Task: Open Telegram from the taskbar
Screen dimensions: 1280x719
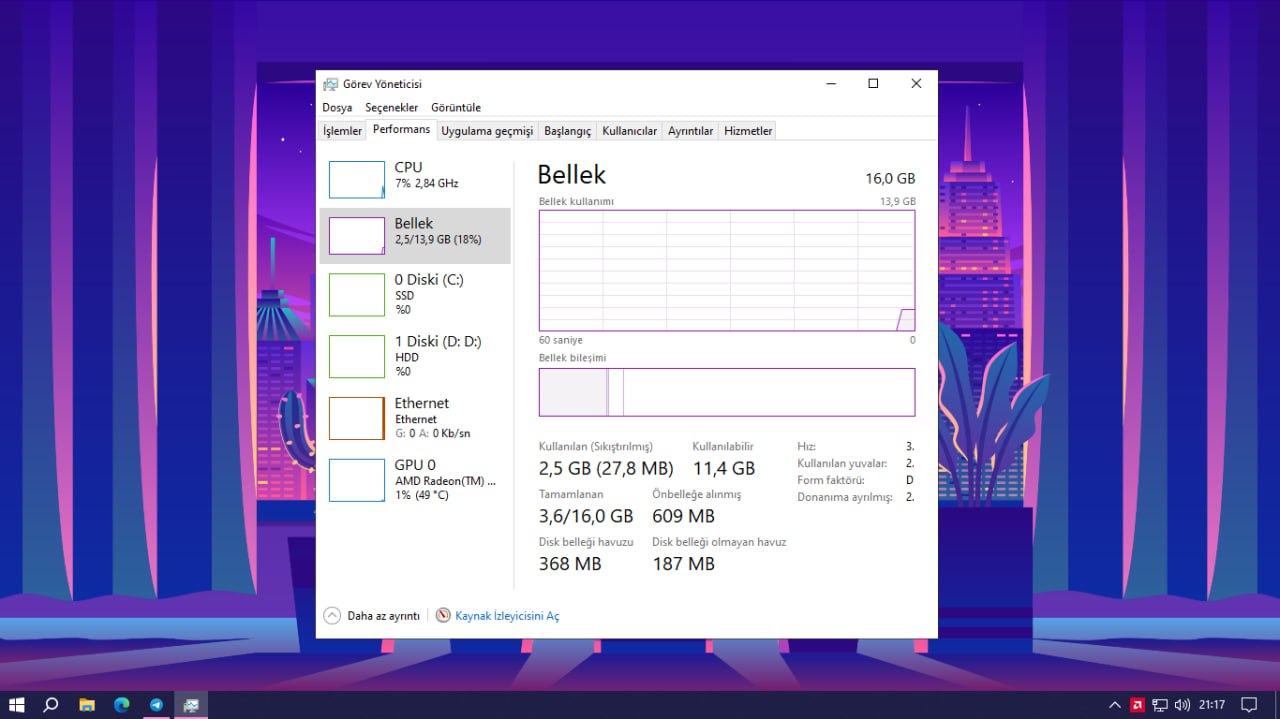Action: point(156,705)
